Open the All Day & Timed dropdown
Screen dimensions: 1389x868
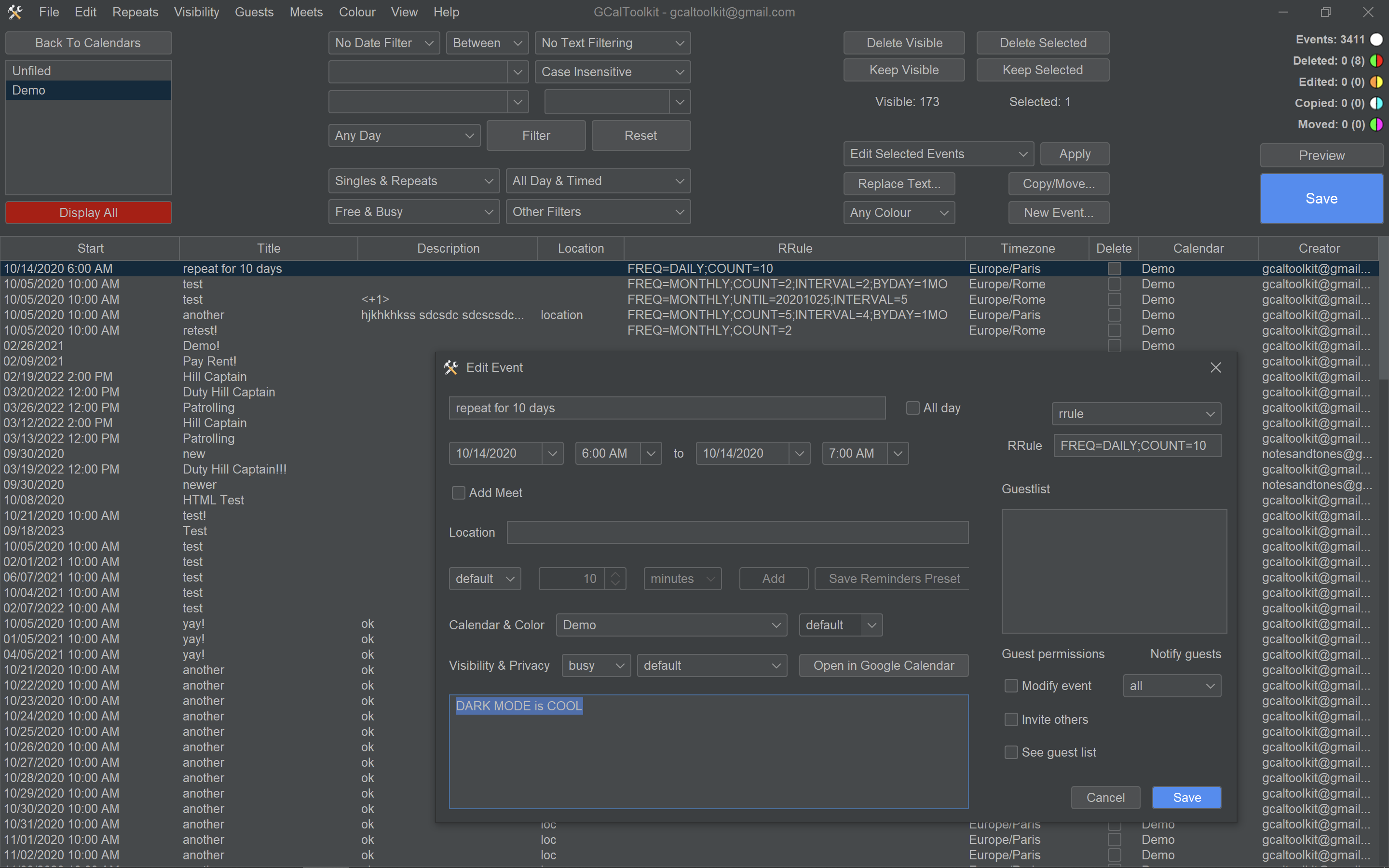[x=598, y=181]
